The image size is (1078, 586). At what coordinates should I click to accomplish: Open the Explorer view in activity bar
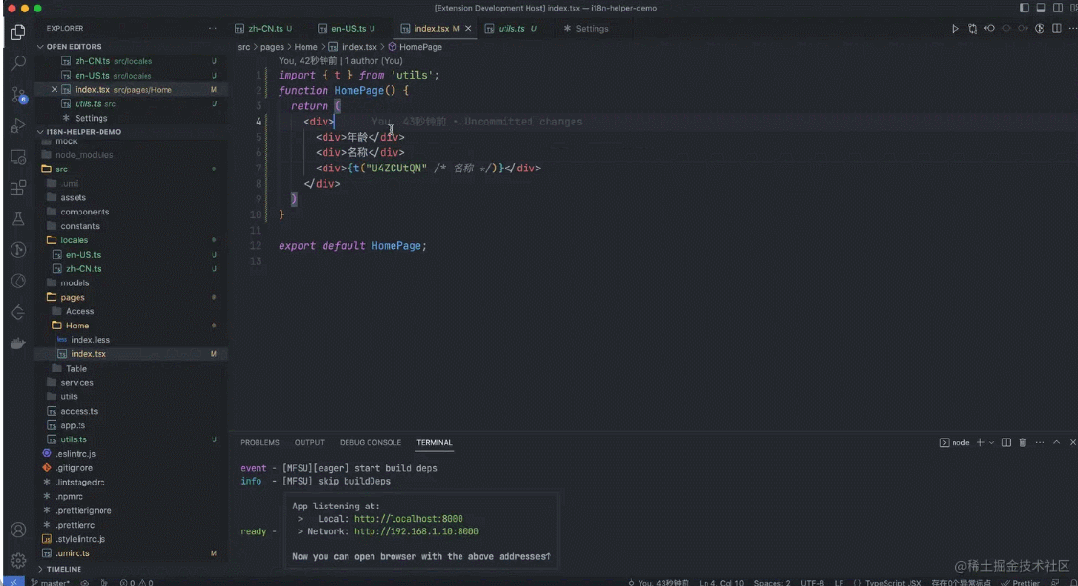click(x=19, y=32)
